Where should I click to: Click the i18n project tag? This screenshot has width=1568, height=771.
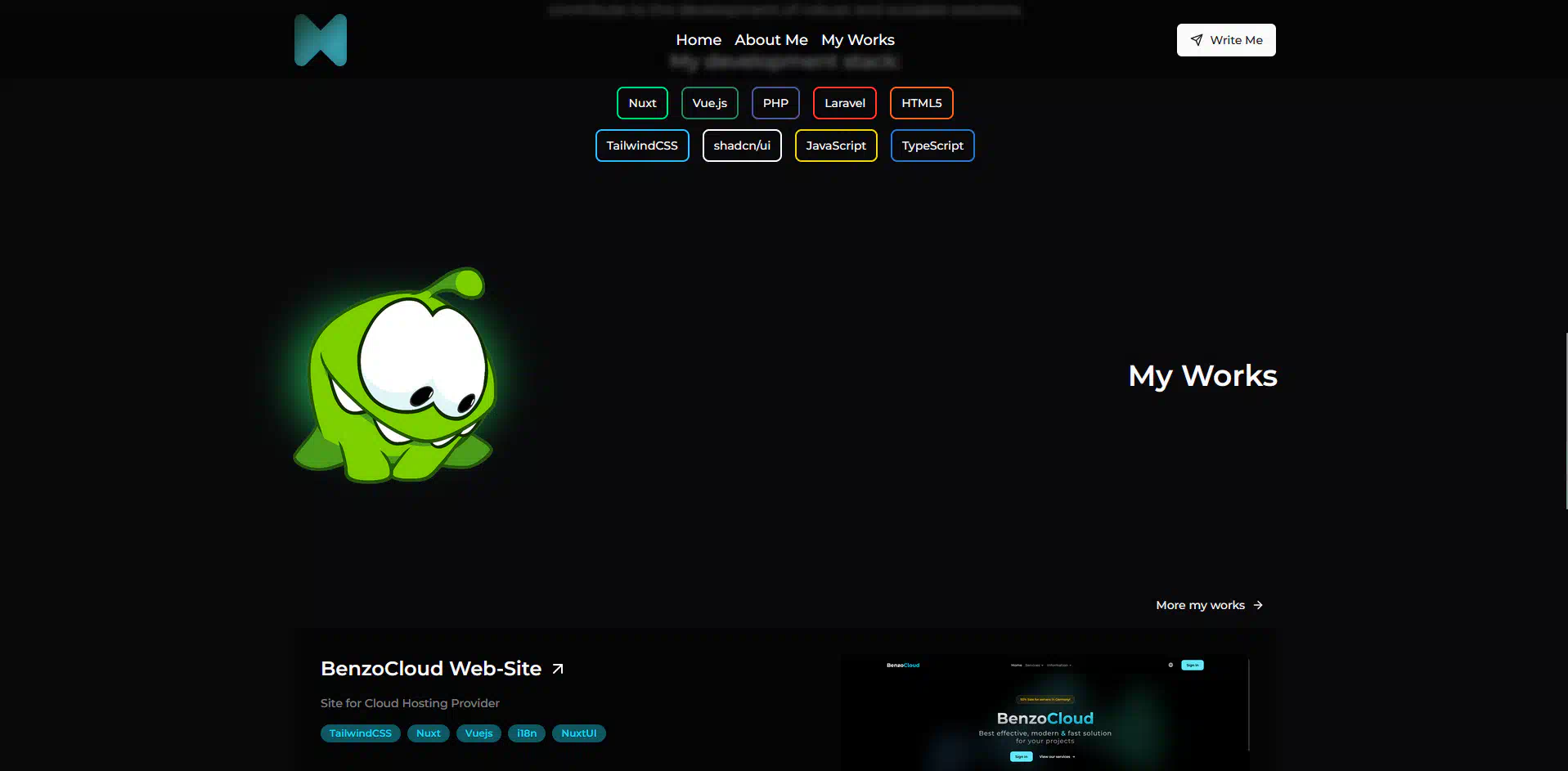coord(527,733)
